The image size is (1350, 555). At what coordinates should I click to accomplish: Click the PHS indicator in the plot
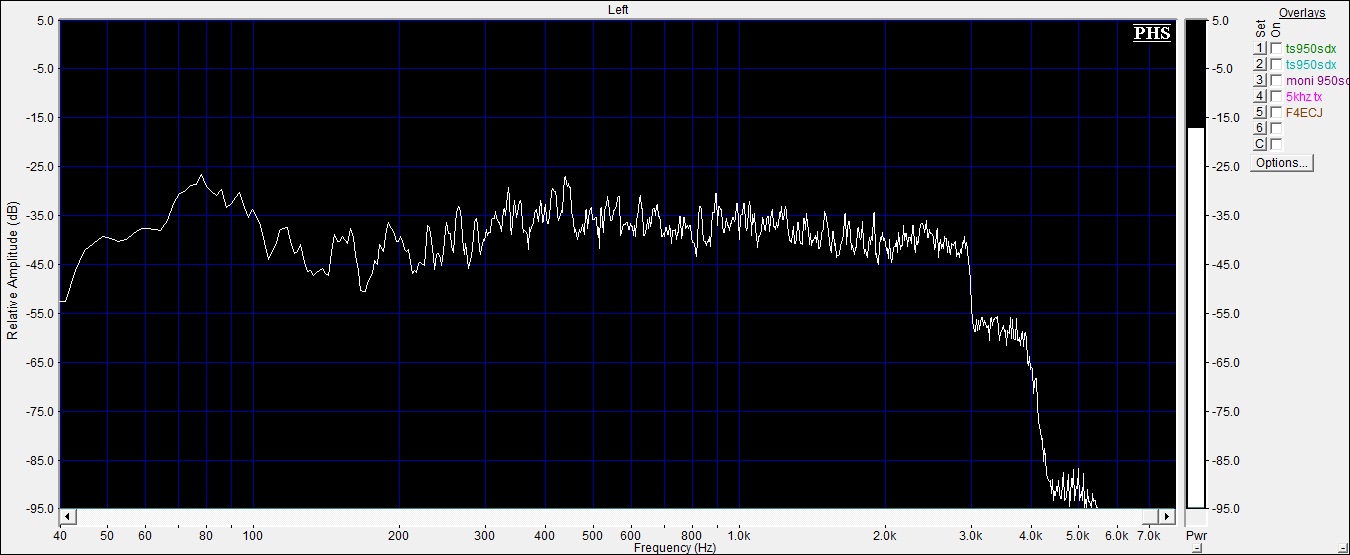point(1151,34)
